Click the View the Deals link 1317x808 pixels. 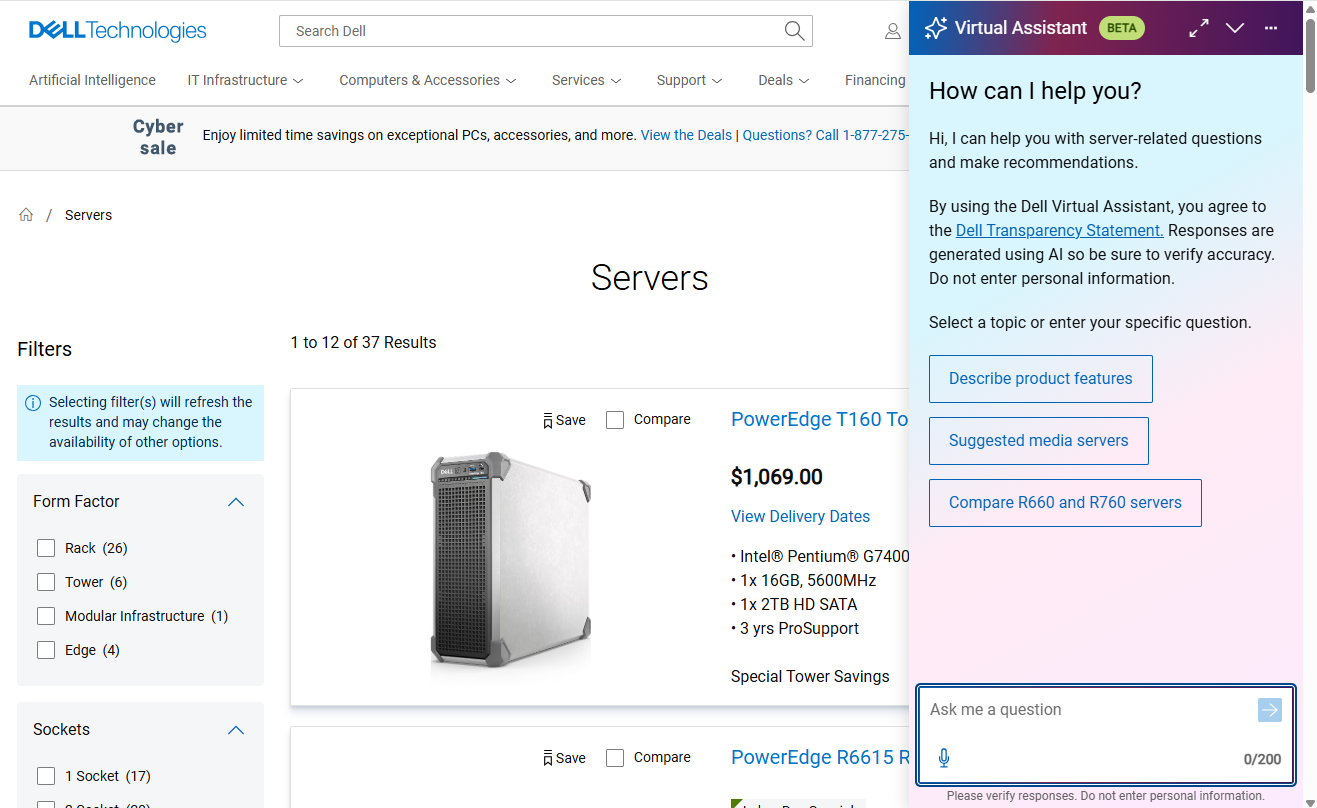[x=686, y=135]
